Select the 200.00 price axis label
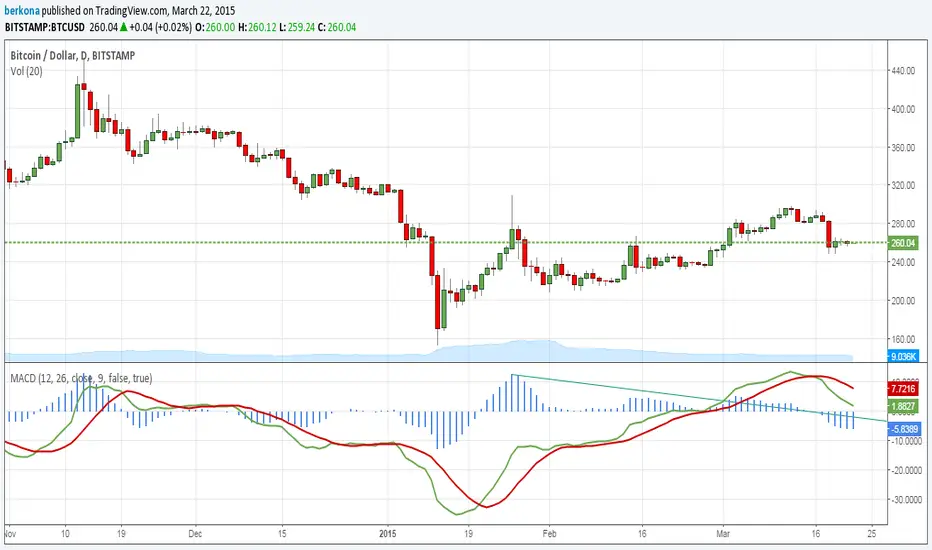The image size is (932, 550). point(903,301)
